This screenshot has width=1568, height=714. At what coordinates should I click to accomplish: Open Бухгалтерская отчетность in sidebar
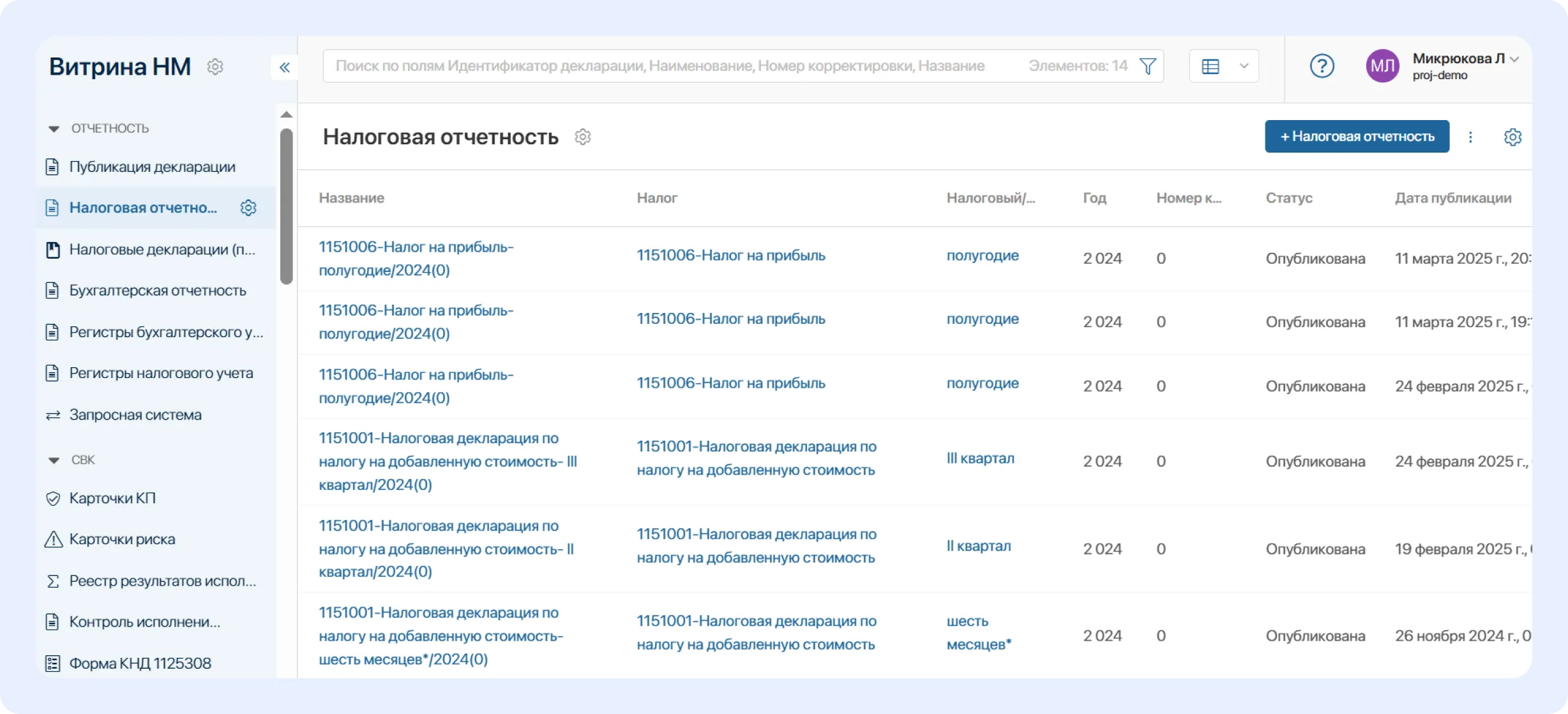coord(157,291)
